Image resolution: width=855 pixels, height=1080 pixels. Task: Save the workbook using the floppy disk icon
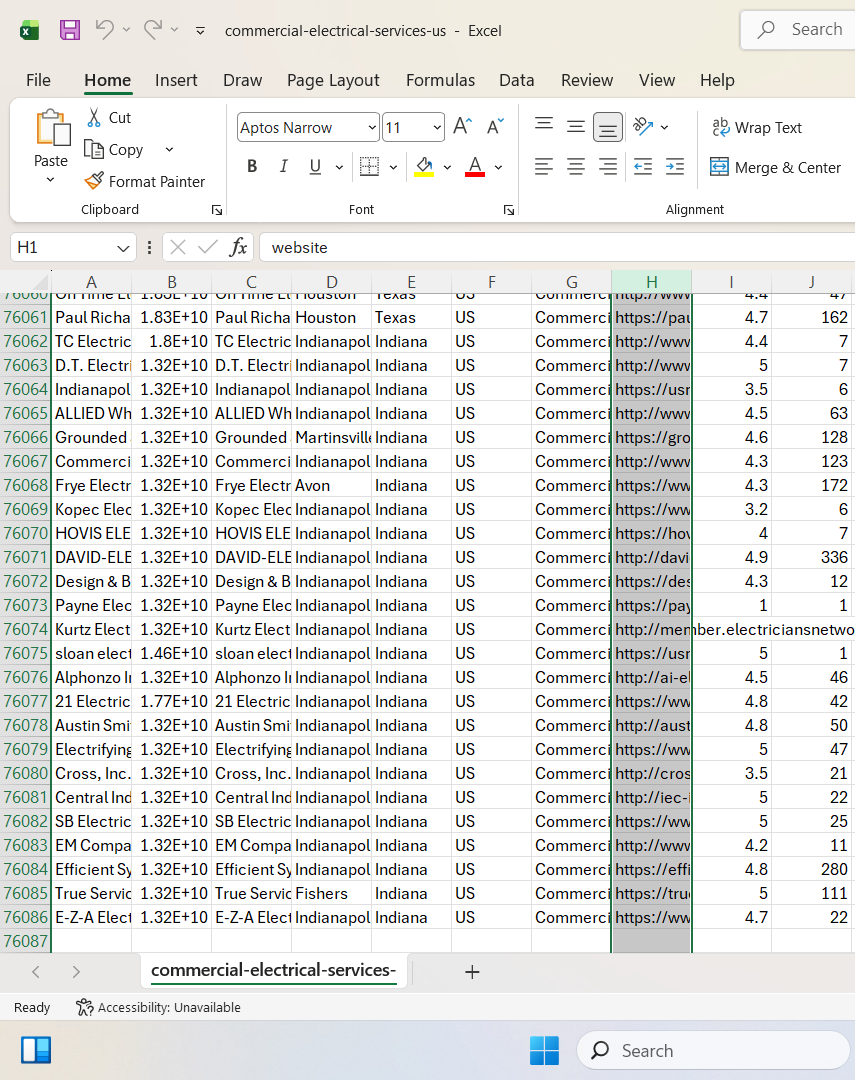(70, 30)
